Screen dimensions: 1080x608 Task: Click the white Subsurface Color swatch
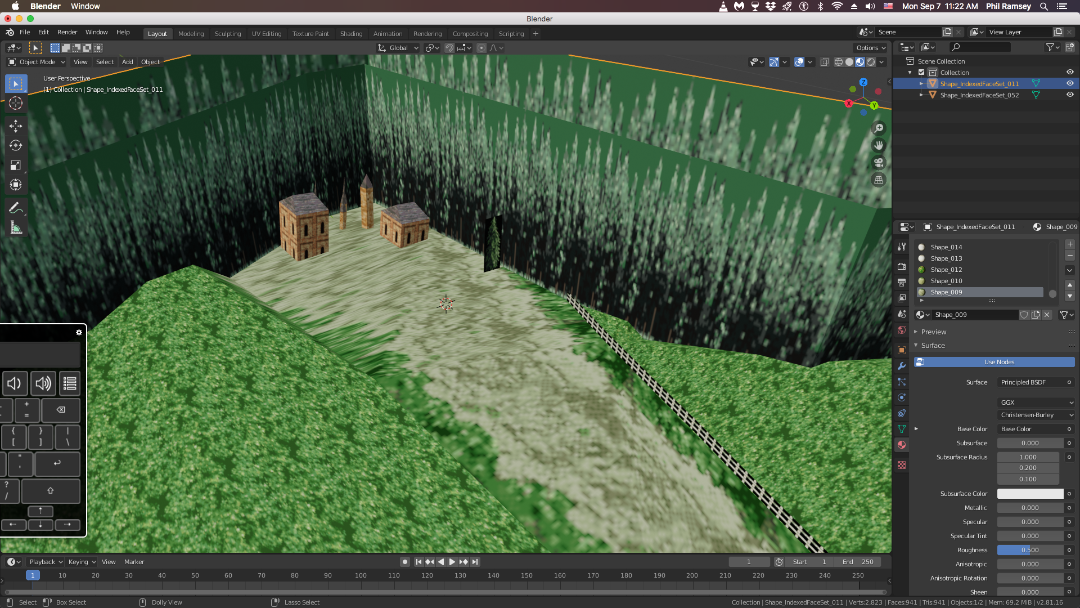pyautogui.click(x=1030, y=494)
